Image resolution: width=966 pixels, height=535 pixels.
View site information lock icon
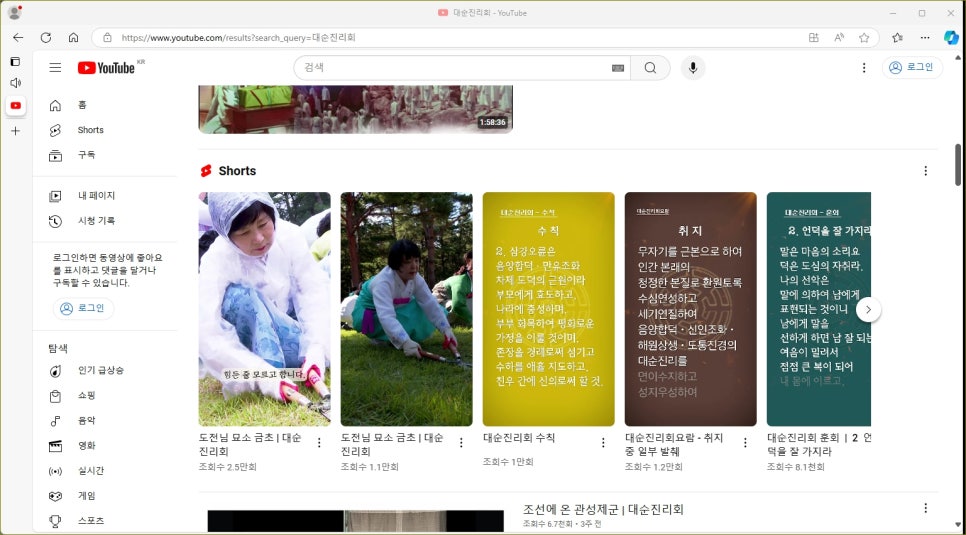107,38
